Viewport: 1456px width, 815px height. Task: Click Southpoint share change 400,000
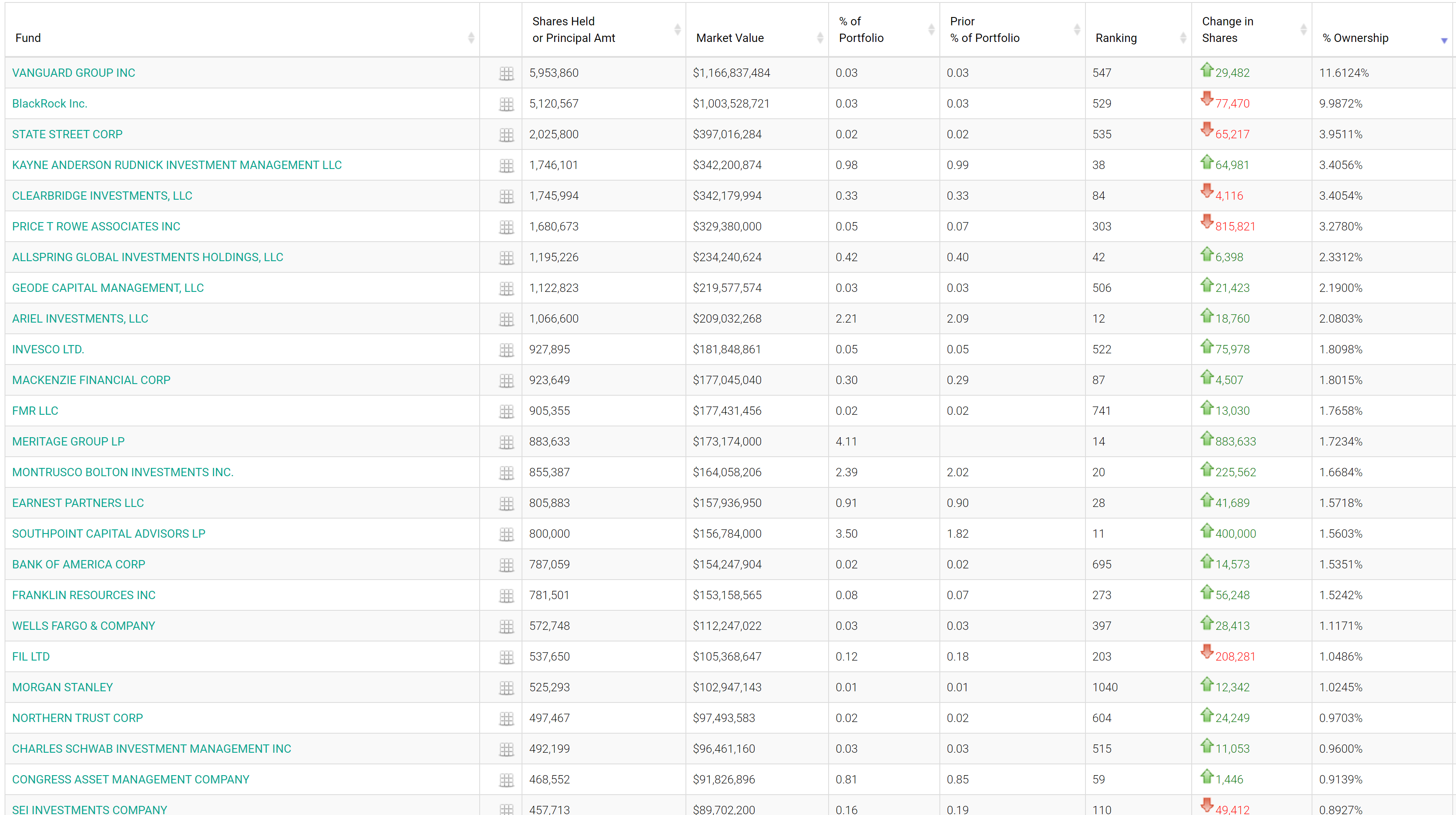coord(1236,534)
